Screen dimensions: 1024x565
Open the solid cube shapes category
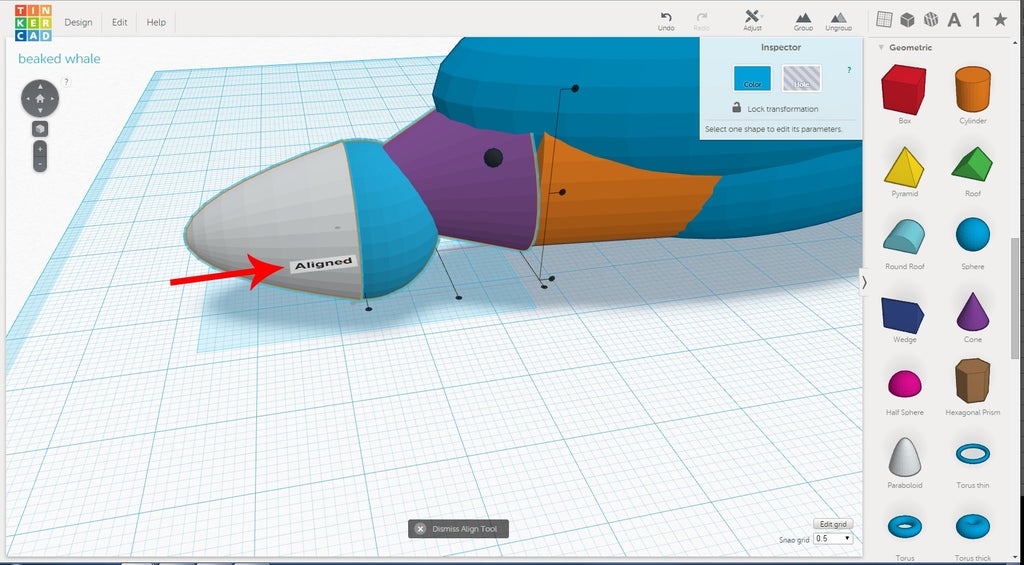[907, 20]
